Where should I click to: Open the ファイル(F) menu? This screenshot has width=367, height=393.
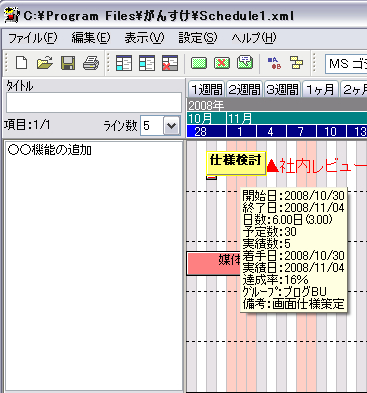click(32, 38)
